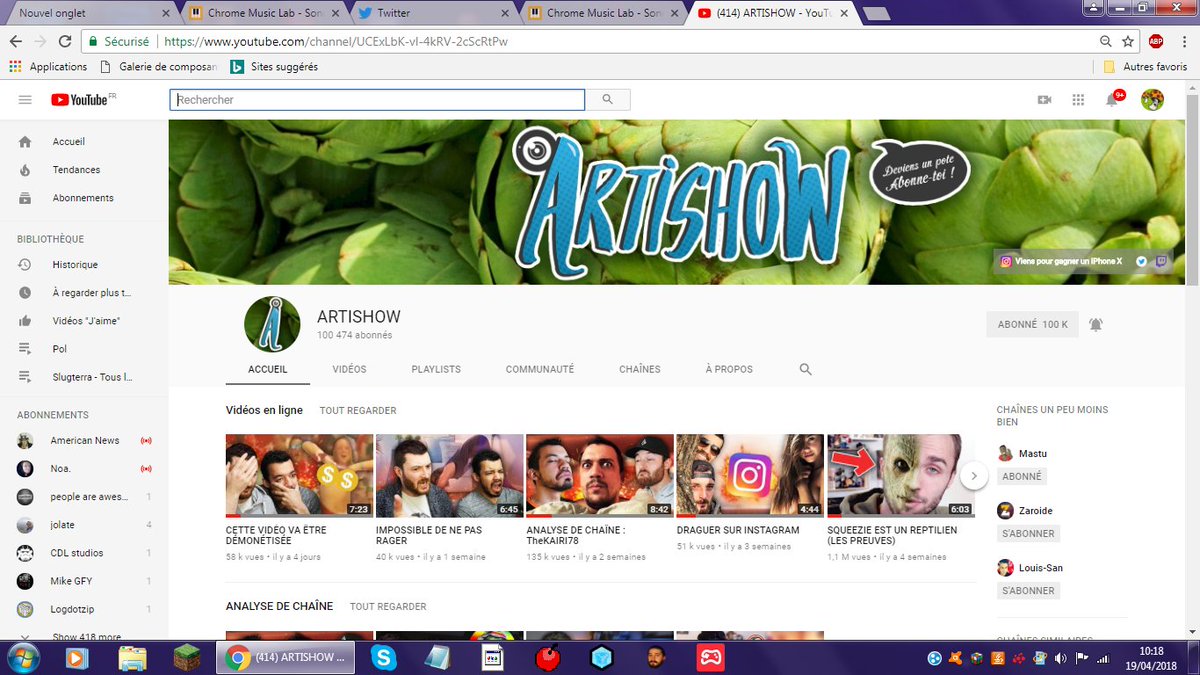Viewport: 1200px width, 675px height.
Task: Open the Mastu channel link
Action: click(1032, 454)
